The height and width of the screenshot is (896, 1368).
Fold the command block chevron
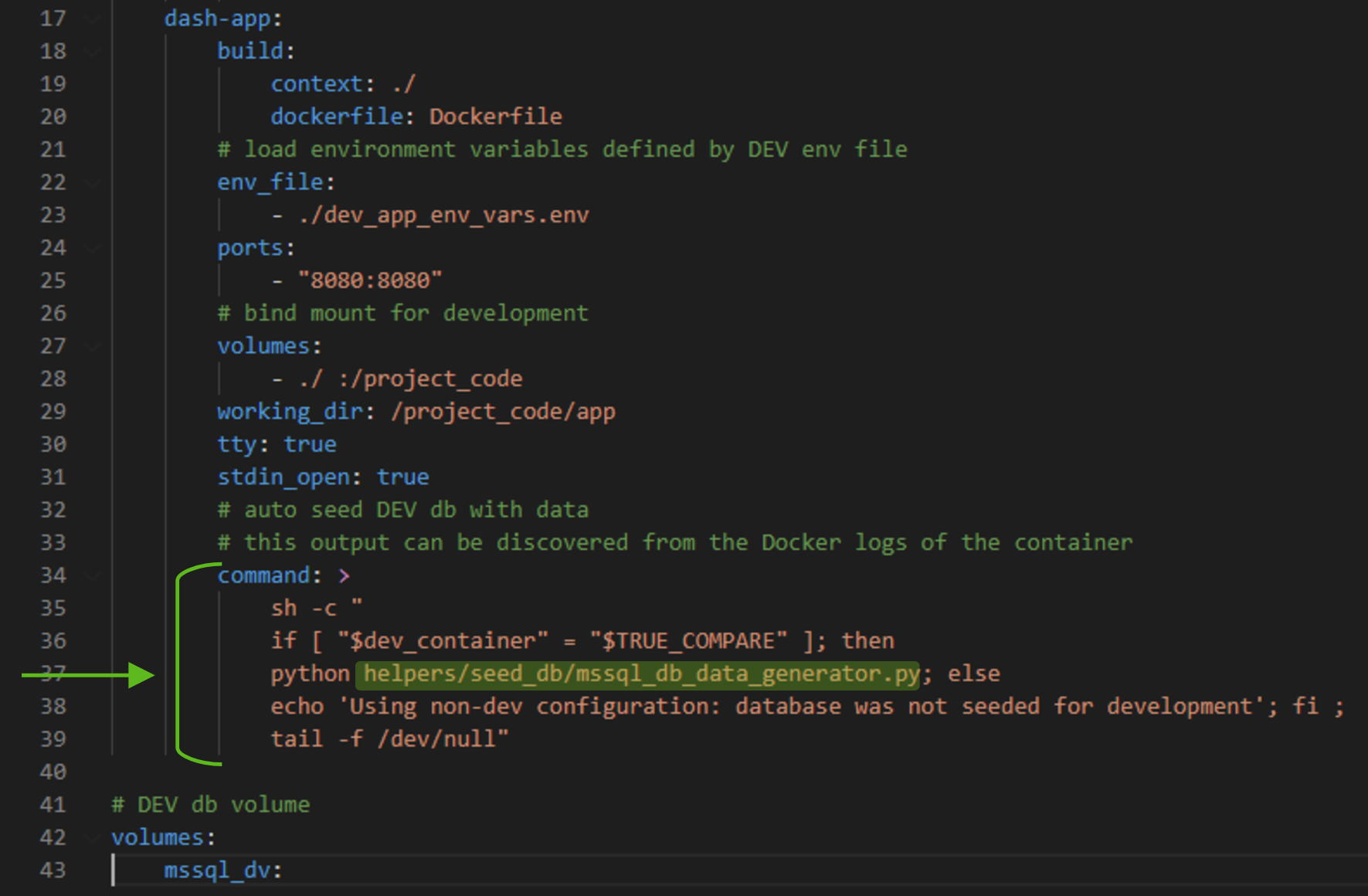[93, 576]
